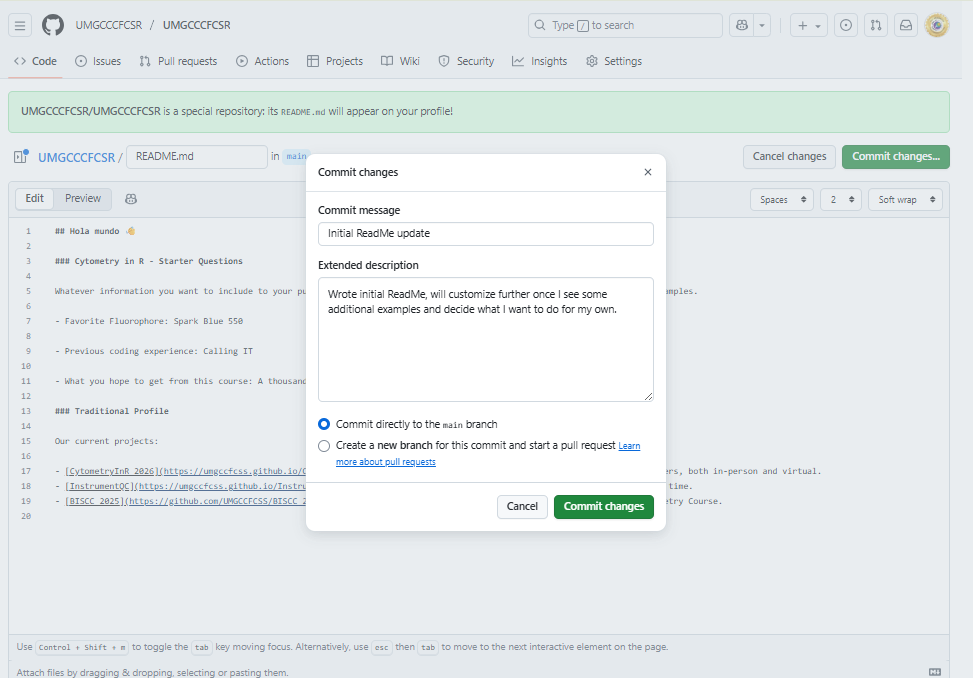The width and height of the screenshot is (973, 678).
Task: Expand the Create new plus dropdown
Action: click(808, 25)
